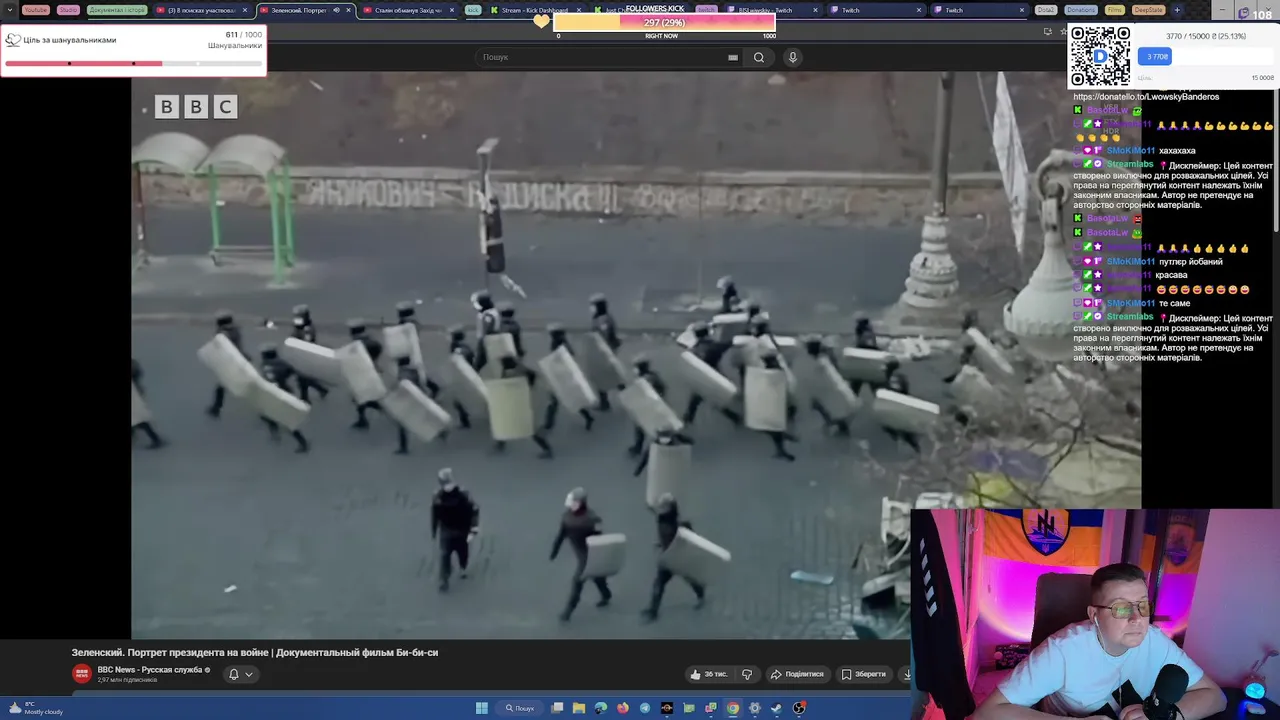The height and width of the screenshot is (720, 1280).
Task: Open BBC News channel avatar
Action: [81, 674]
